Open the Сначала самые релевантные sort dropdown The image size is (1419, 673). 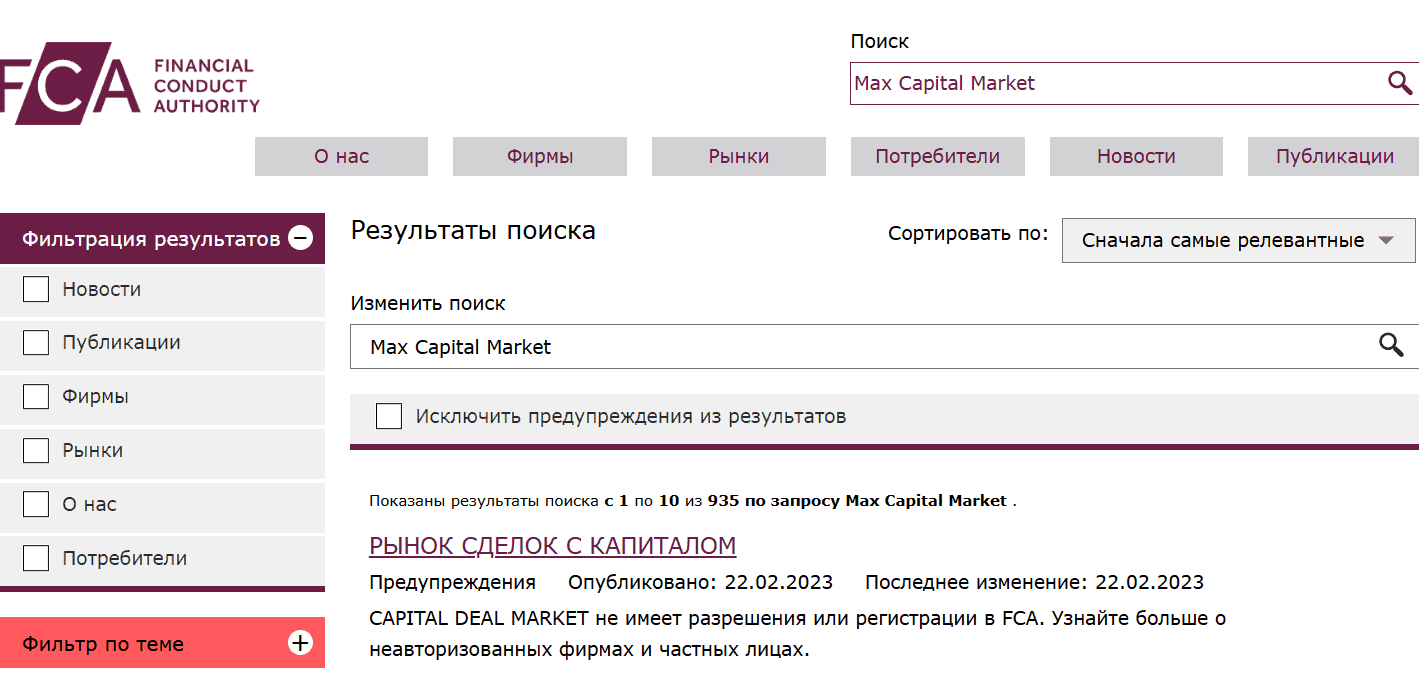[1238, 240]
